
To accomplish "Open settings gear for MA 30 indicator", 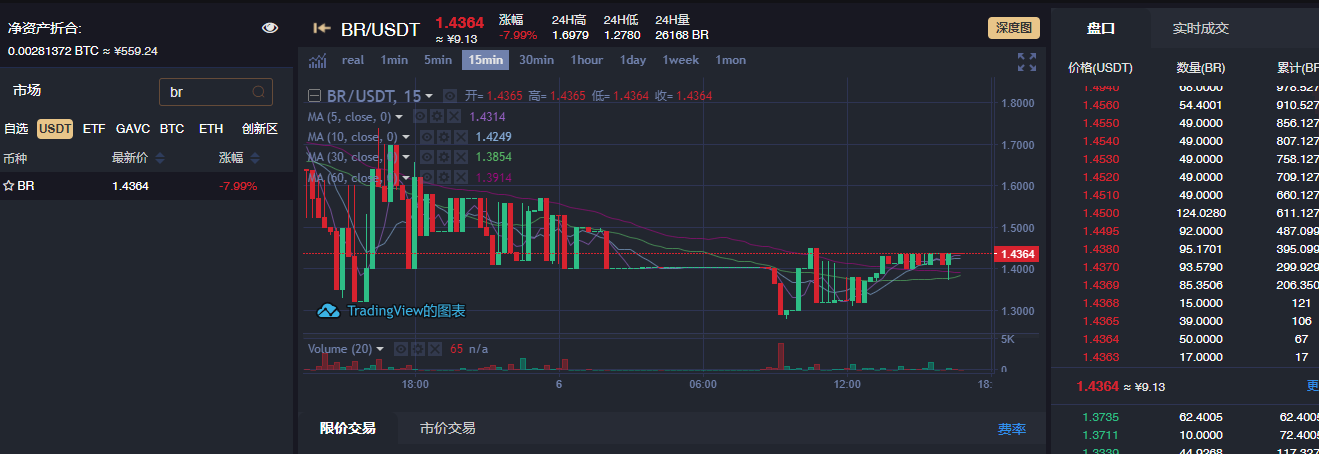I will tap(442, 157).
